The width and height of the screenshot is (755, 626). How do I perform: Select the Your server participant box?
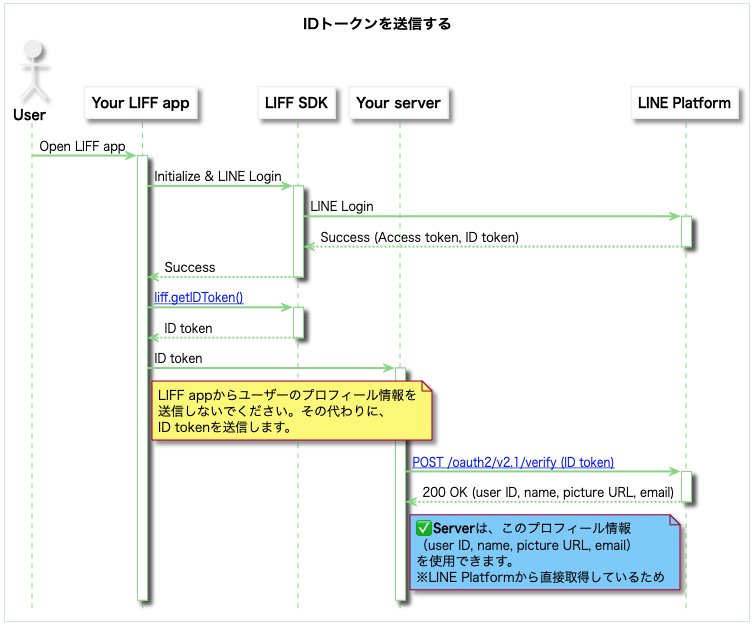pos(398,103)
